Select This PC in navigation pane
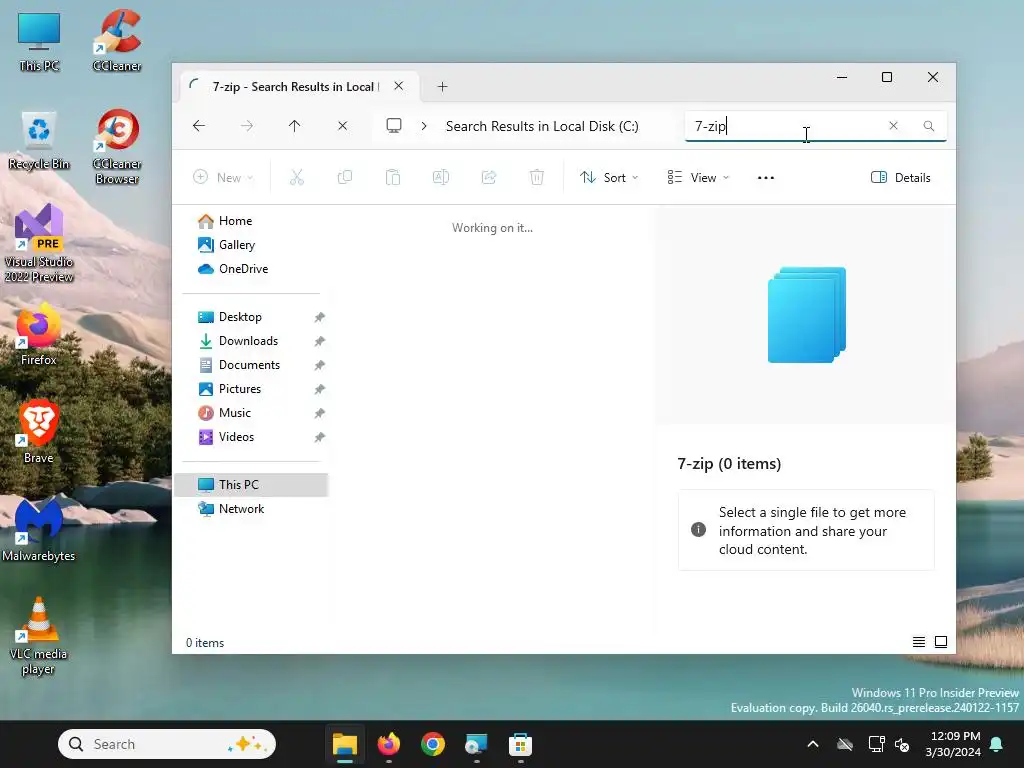Image resolution: width=1024 pixels, height=768 pixels. coord(251,485)
